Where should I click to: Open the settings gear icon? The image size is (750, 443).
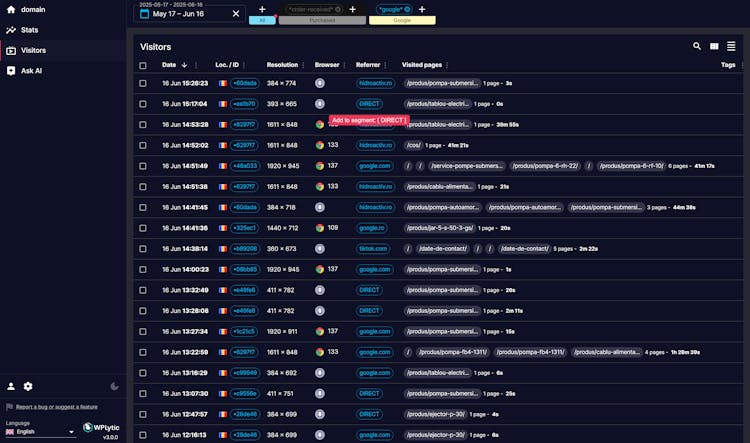(28, 386)
